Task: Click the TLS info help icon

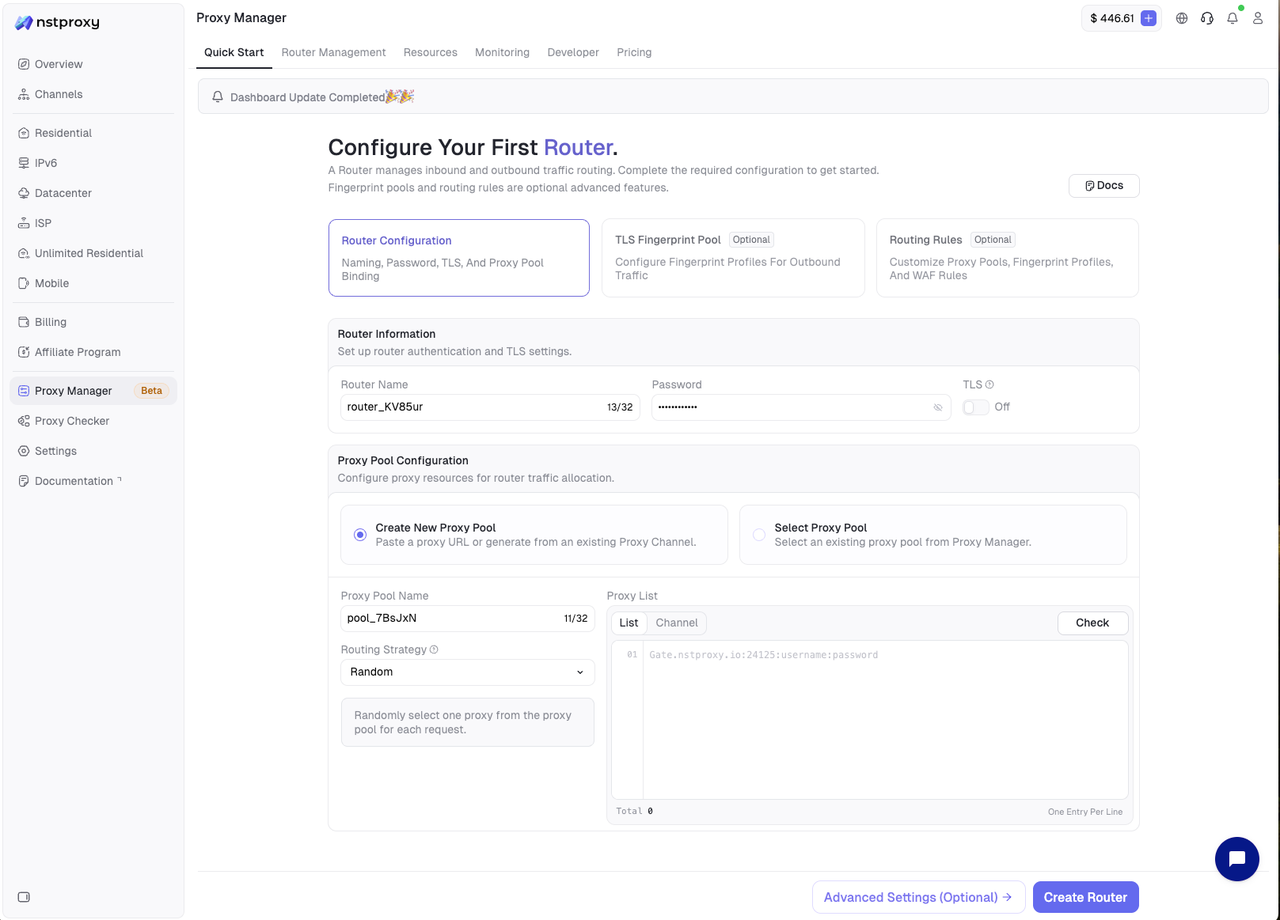Action: tap(990, 384)
